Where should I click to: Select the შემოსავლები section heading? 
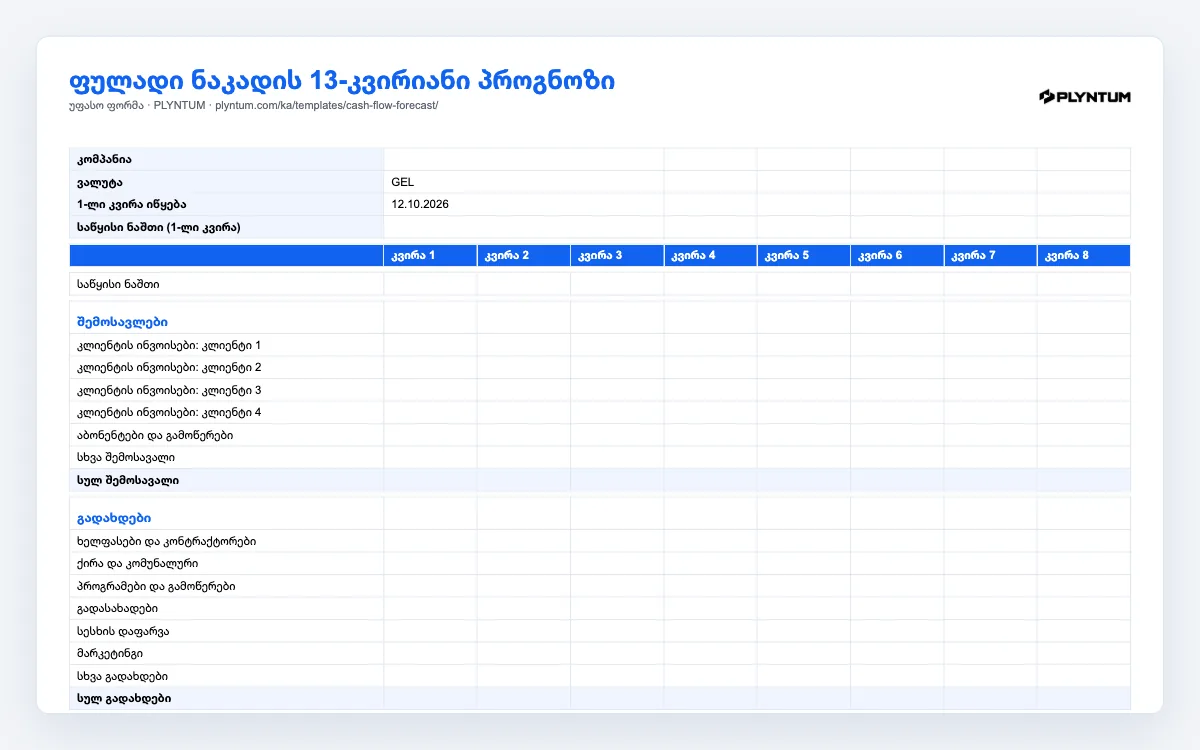(123, 322)
